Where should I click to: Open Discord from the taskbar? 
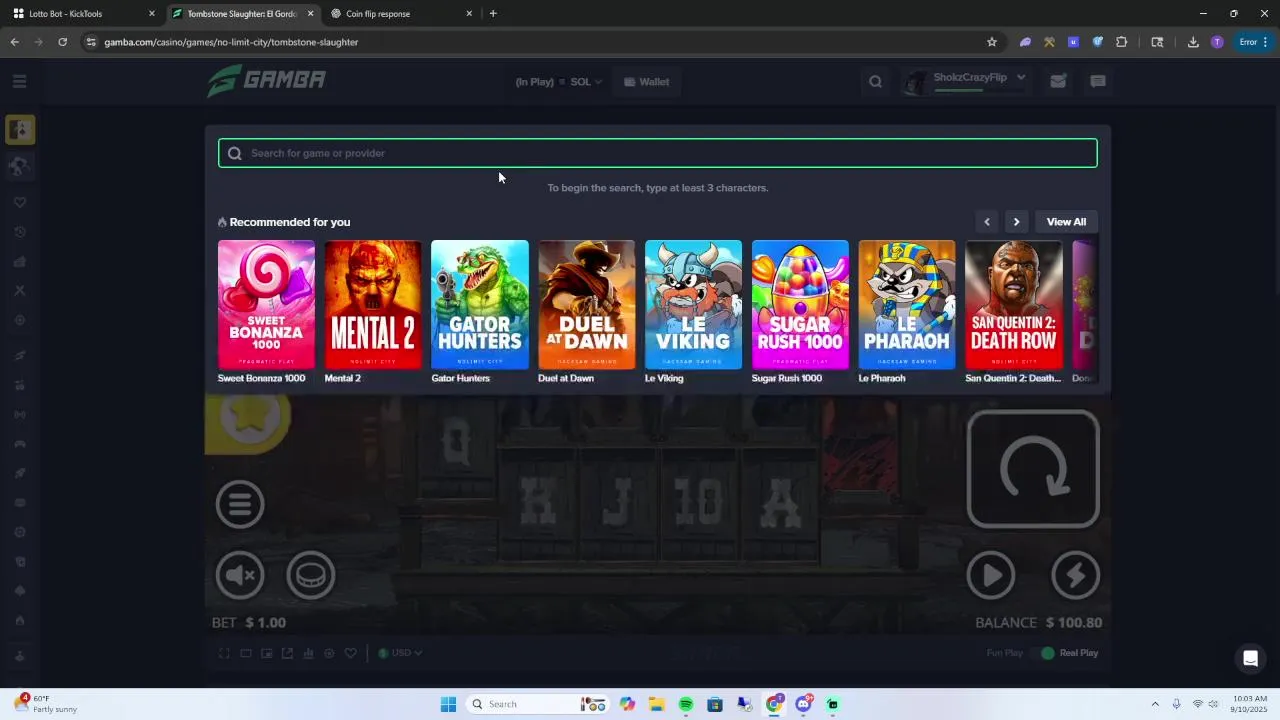click(803, 704)
